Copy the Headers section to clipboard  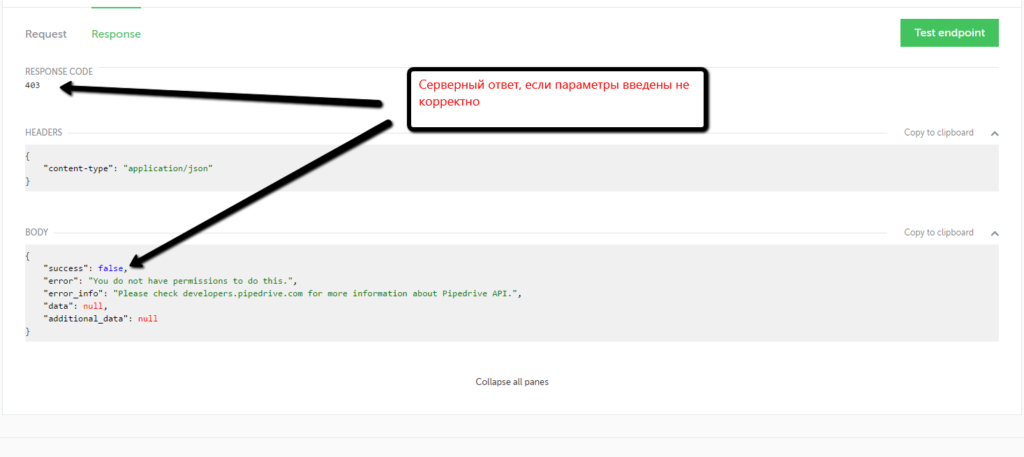point(938,133)
